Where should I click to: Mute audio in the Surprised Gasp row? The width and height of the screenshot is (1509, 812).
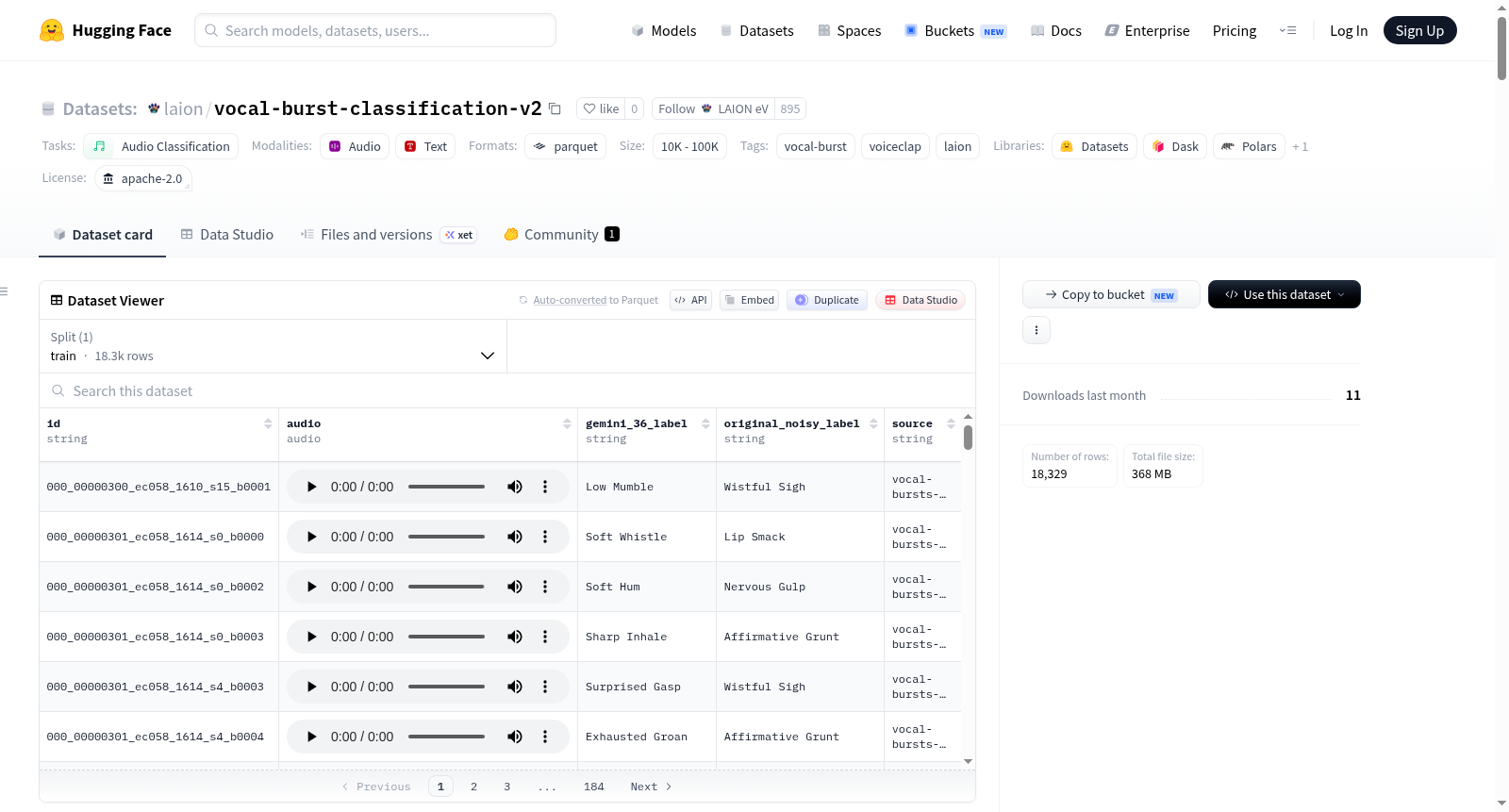pyautogui.click(x=515, y=687)
